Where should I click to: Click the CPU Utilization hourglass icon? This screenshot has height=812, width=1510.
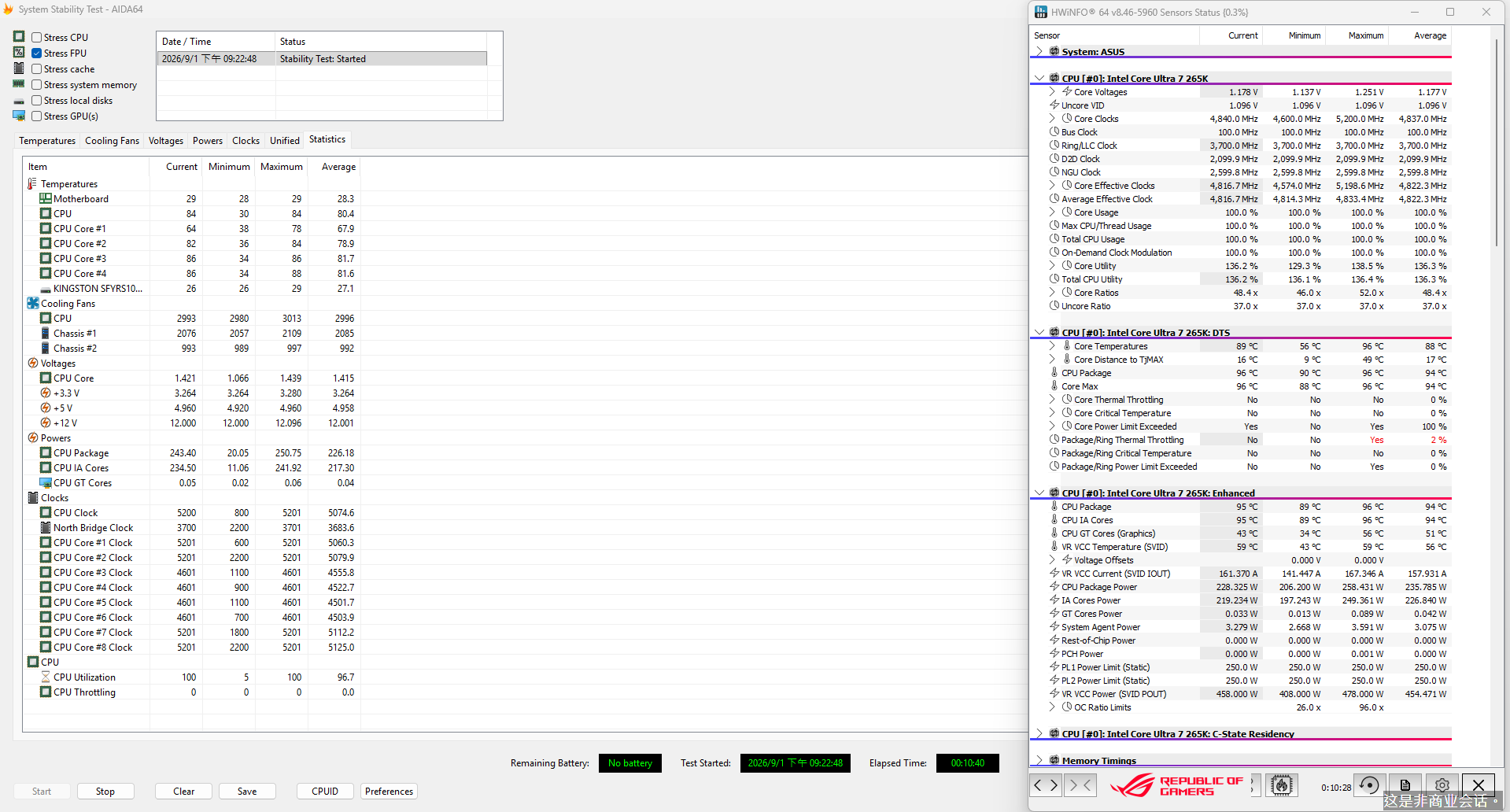point(46,677)
